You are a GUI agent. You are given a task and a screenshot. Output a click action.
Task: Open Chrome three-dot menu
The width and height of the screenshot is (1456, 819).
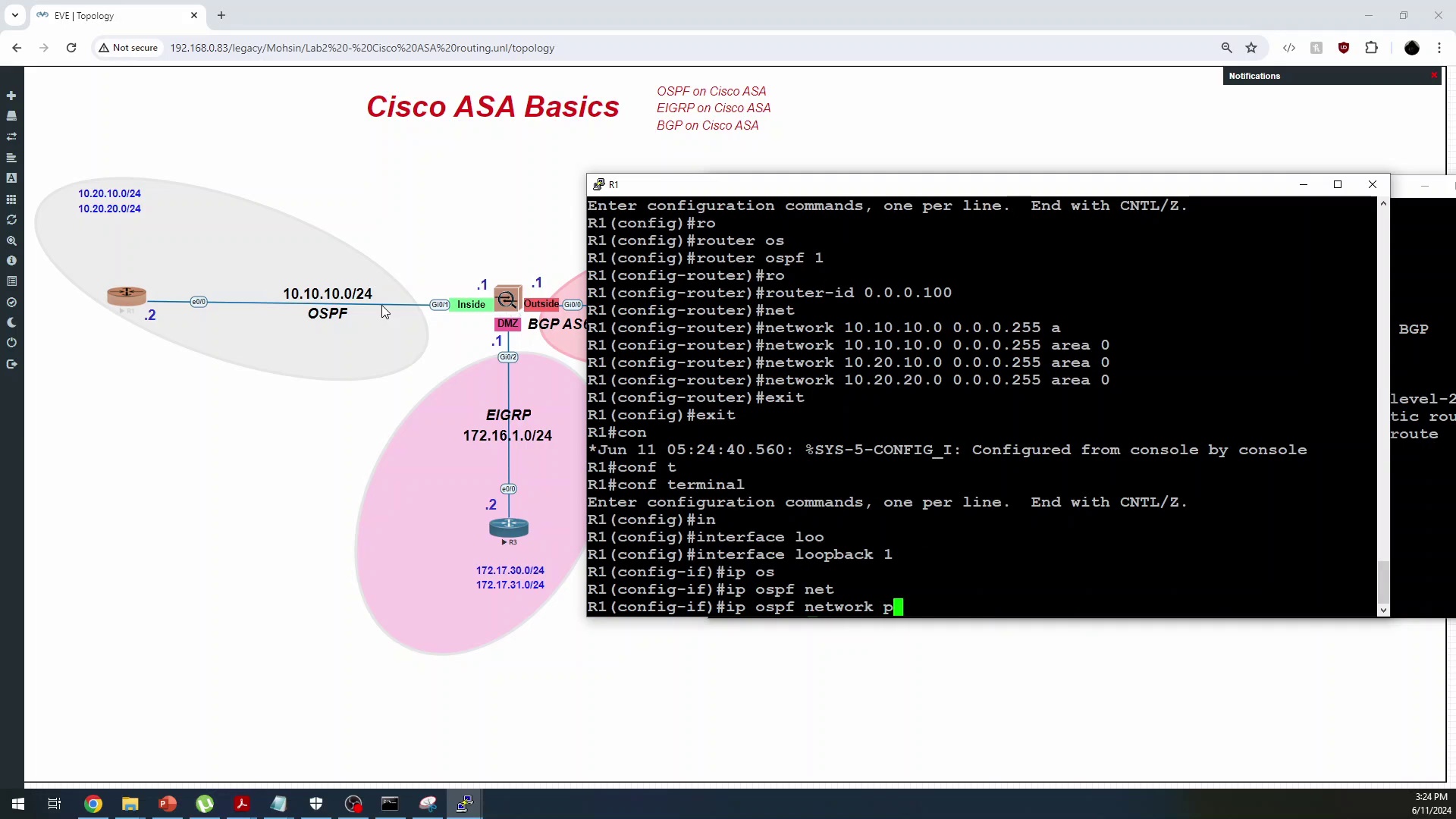pos(1439,48)
